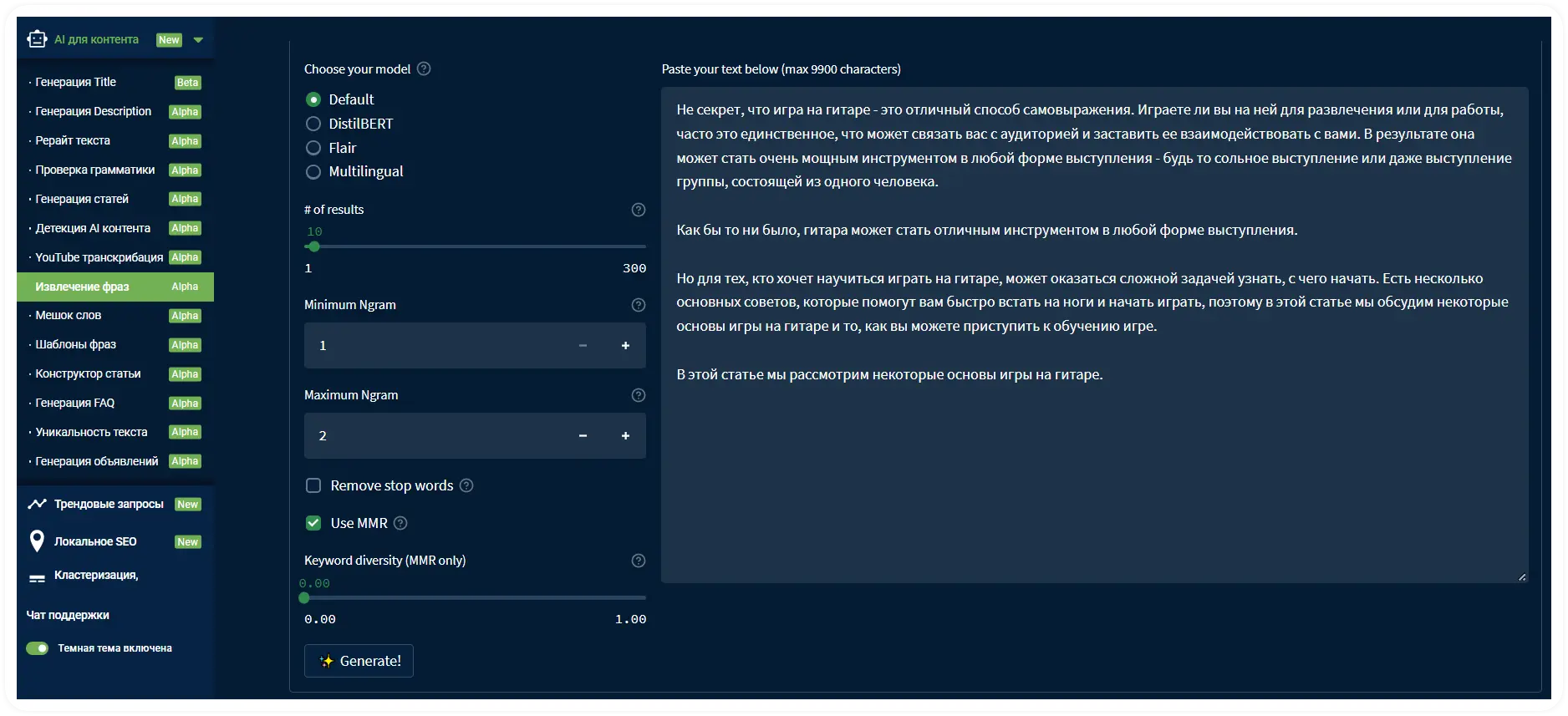Select Извлечение фраз menu item
This screenshot has height=716, width=1568.
pyautogui.click(x=115, y=287)
